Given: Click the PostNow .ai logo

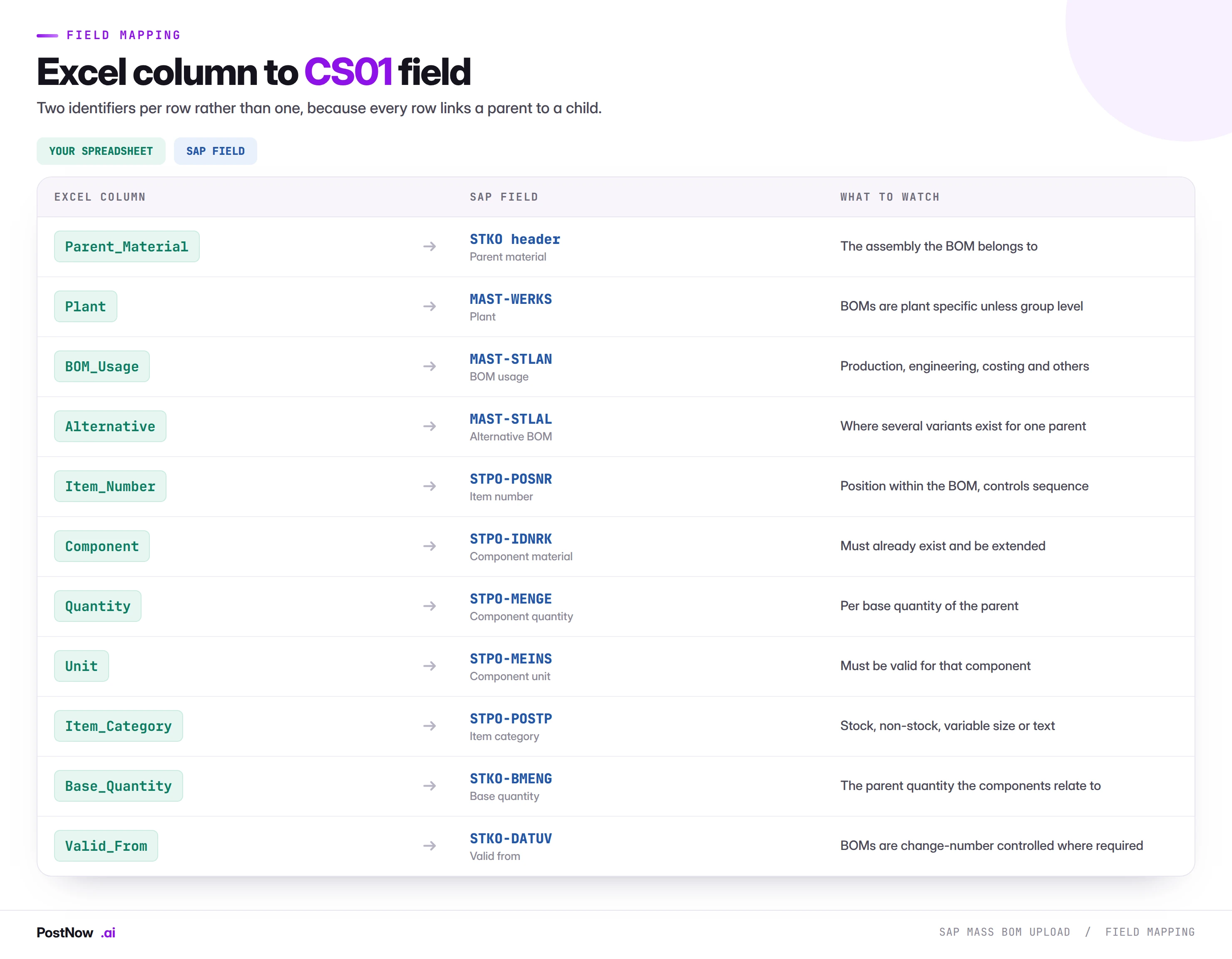Looking at the screenshot, I should (x=76, y=932).
